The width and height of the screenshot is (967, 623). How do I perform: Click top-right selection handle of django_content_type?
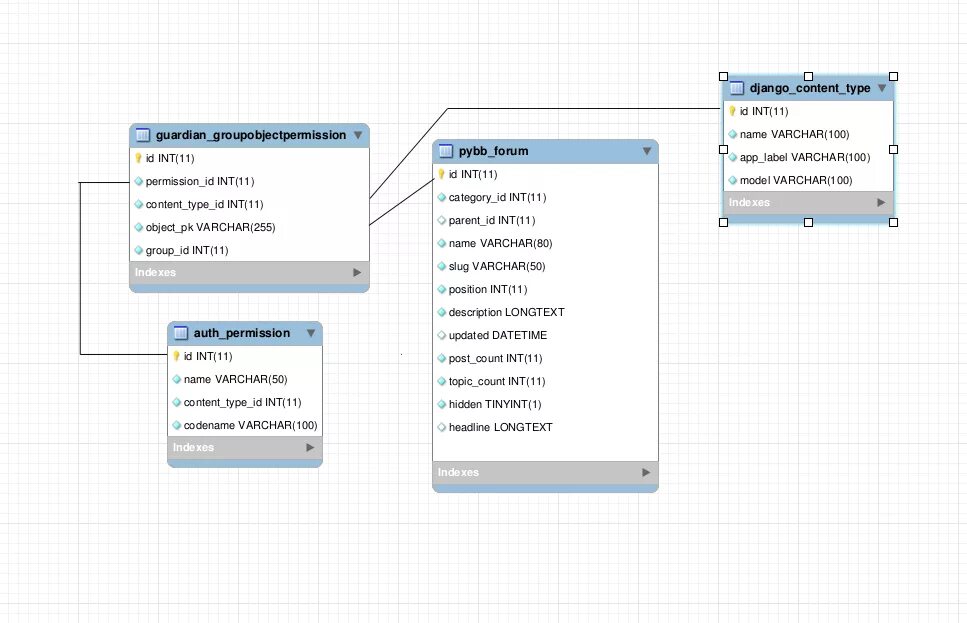pos(893,76)
